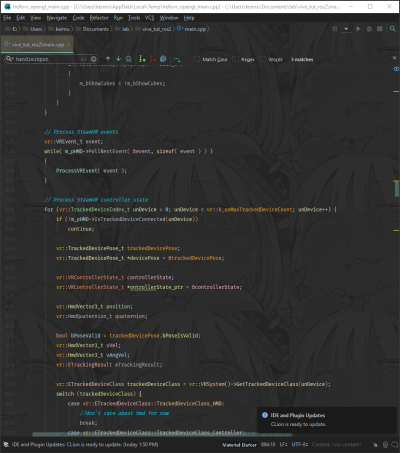
Task: Click yellow warning marker at top of gutter stripe
Action: point(396,91)
